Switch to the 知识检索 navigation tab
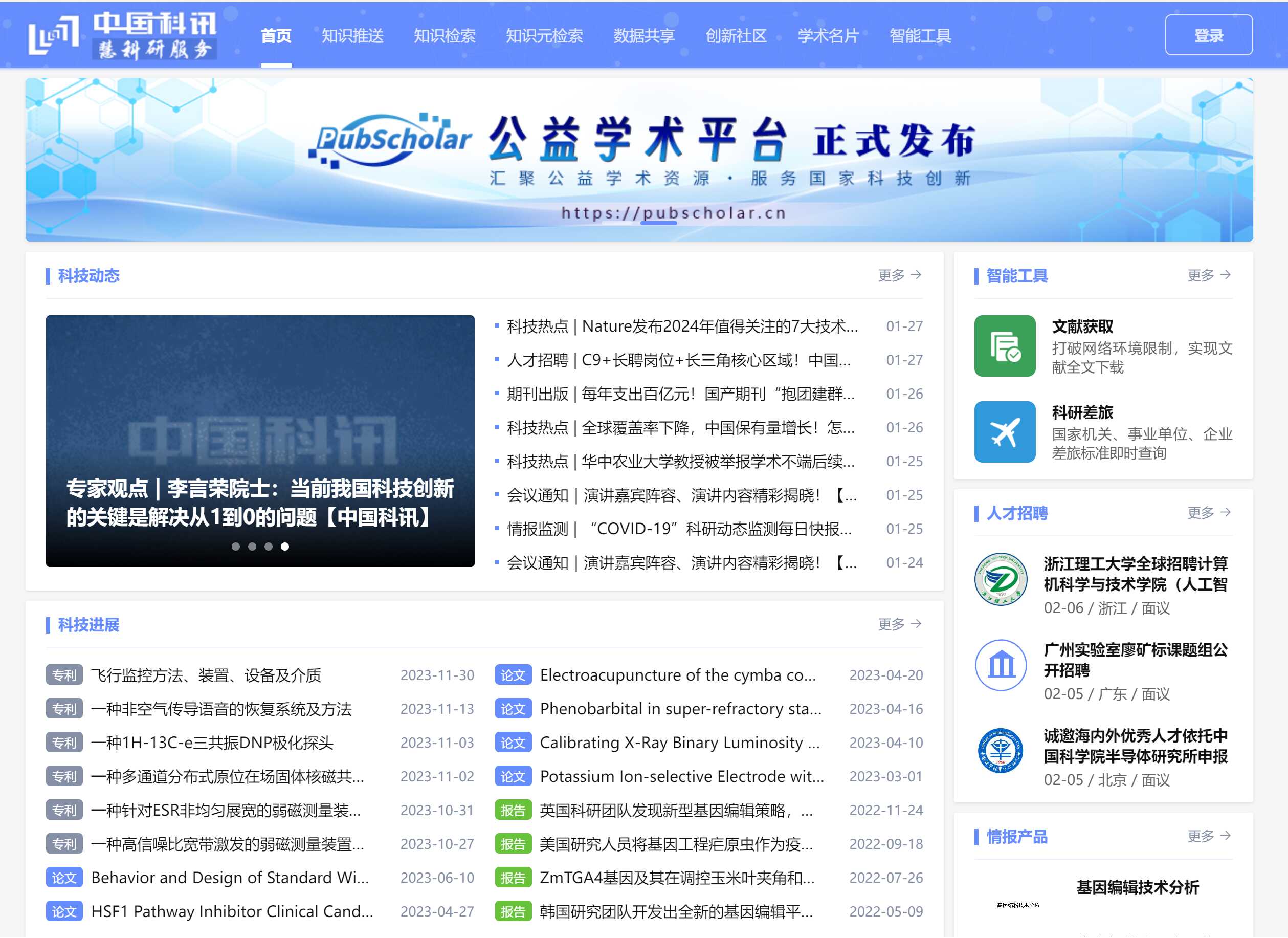 click(444, 36)
